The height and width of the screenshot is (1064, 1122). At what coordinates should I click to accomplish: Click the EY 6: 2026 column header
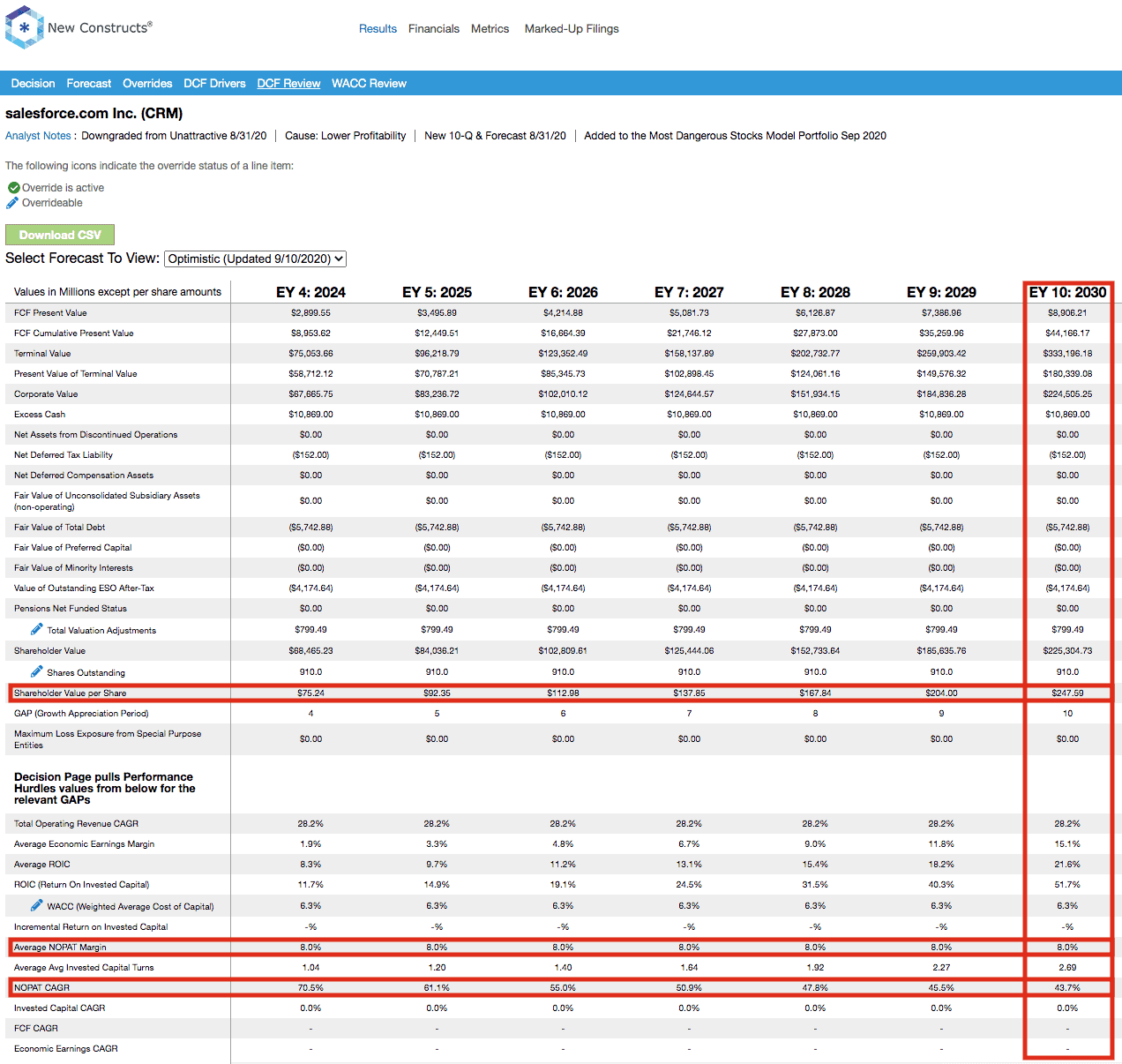click(x=563, y=292)
